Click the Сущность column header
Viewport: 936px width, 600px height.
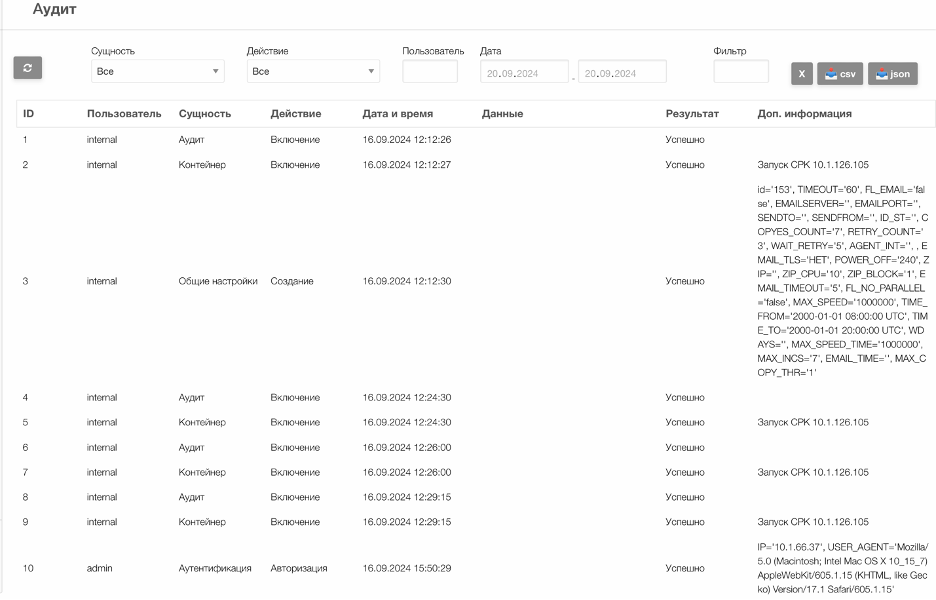[x=205, y=113]
